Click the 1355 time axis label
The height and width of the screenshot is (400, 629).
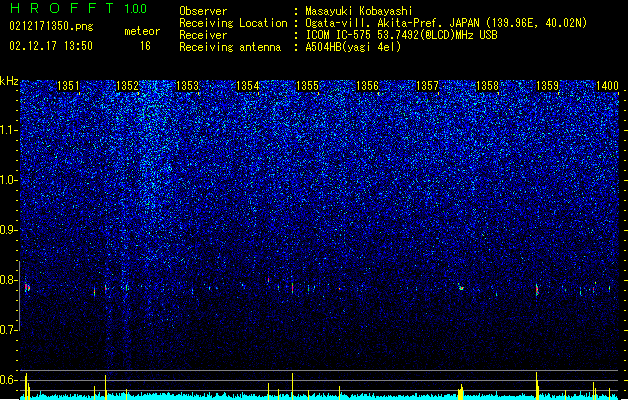[x=307, y=86]
